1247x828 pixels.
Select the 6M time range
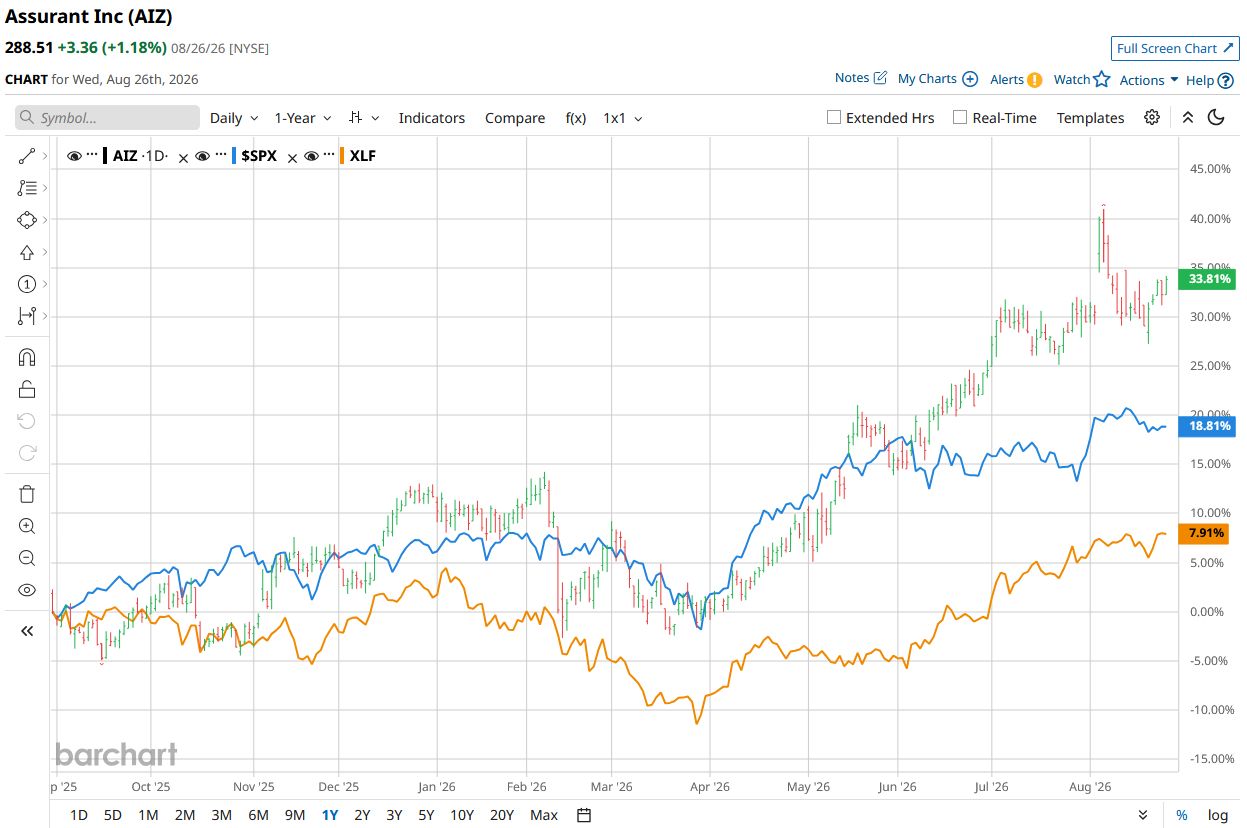pos(258,815)
